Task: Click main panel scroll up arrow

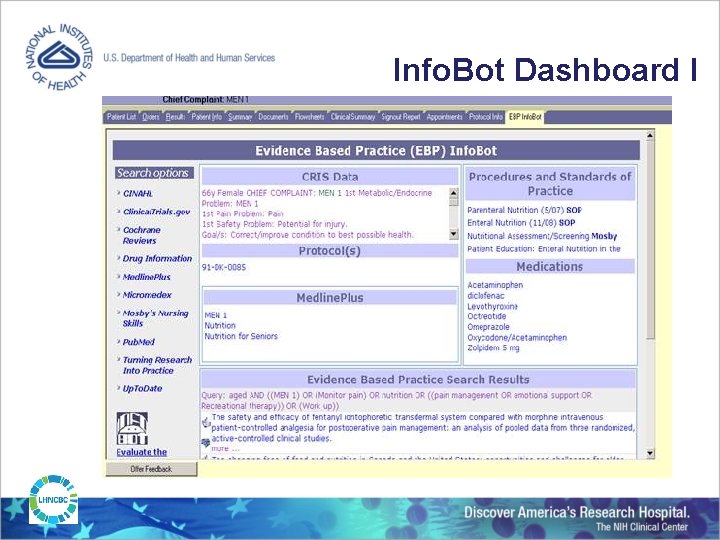Action: click(x=650, y=135)
